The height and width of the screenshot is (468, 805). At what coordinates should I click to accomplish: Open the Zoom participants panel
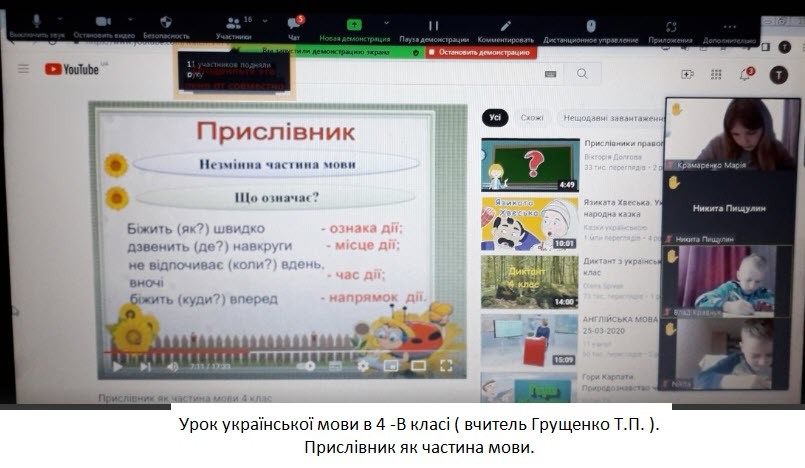233,26
